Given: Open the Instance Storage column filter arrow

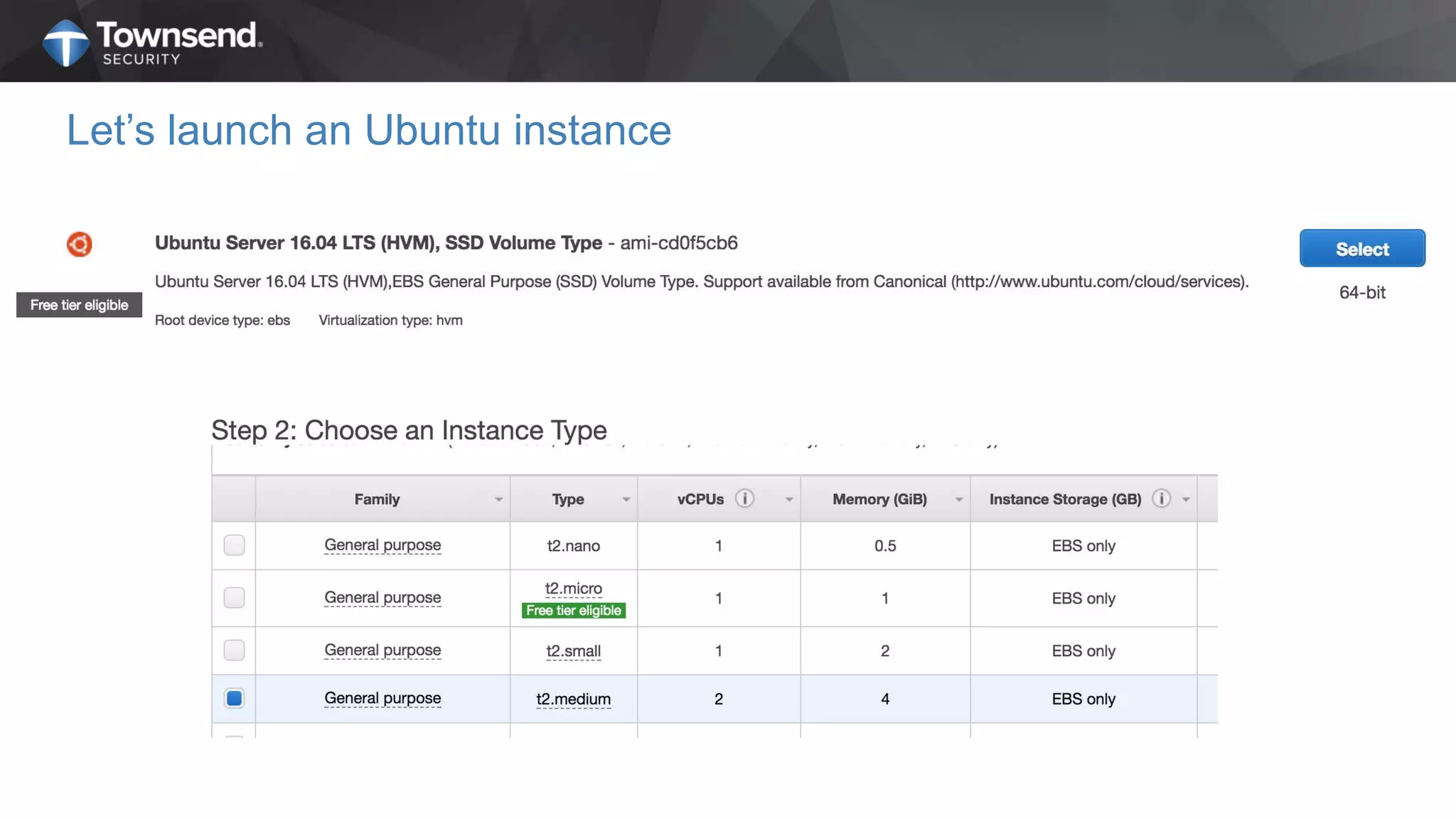Looking at the screenshot, I should [x=1186, y=500].
